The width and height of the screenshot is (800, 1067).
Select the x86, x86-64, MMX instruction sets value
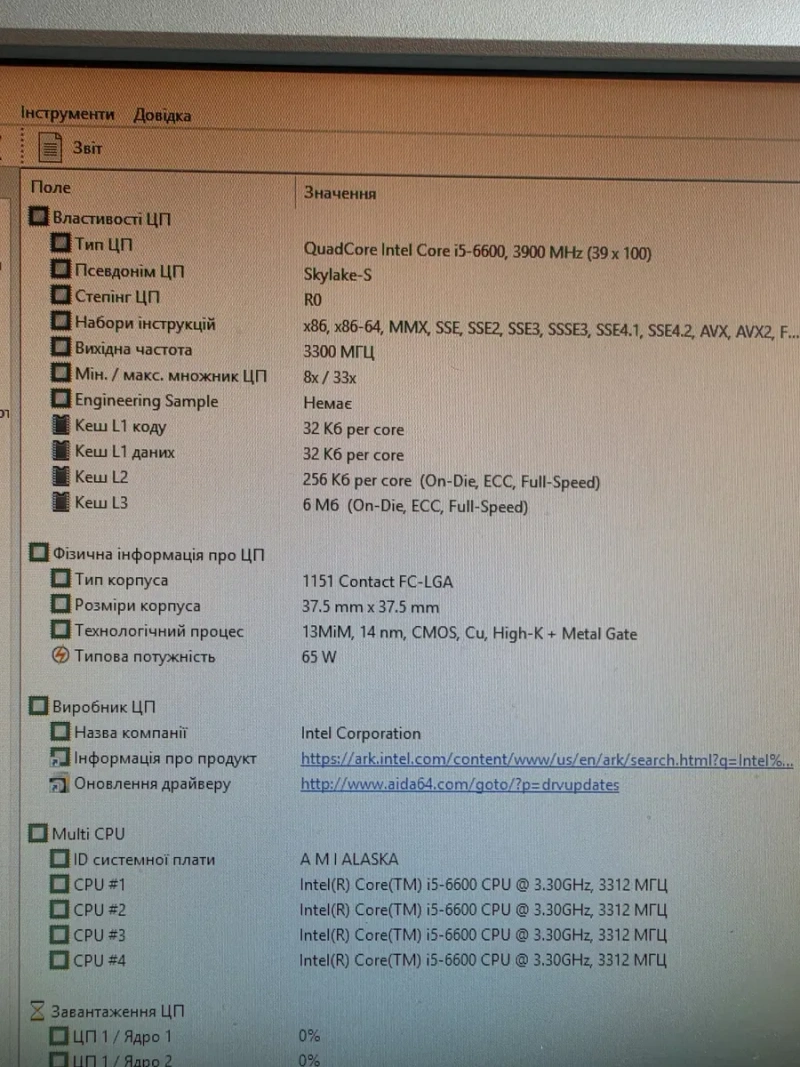(x=550, y=329)
